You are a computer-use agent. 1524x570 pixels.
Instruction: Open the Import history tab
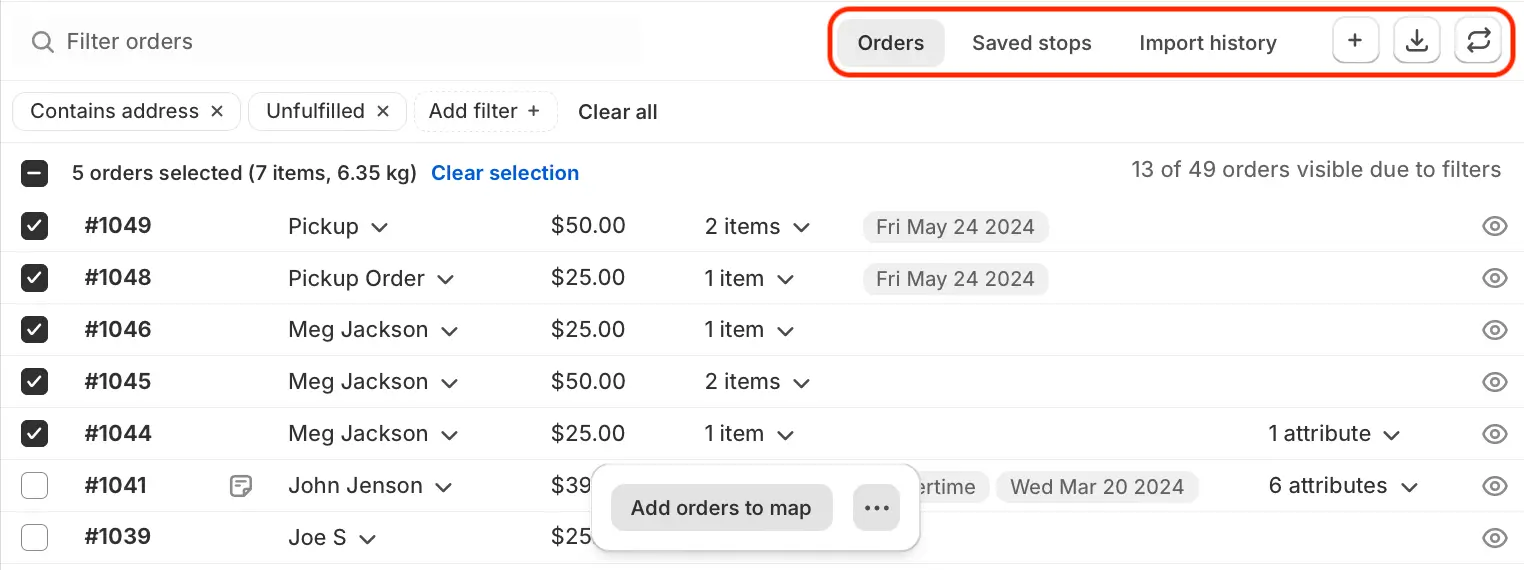[x=1208, y=43]
